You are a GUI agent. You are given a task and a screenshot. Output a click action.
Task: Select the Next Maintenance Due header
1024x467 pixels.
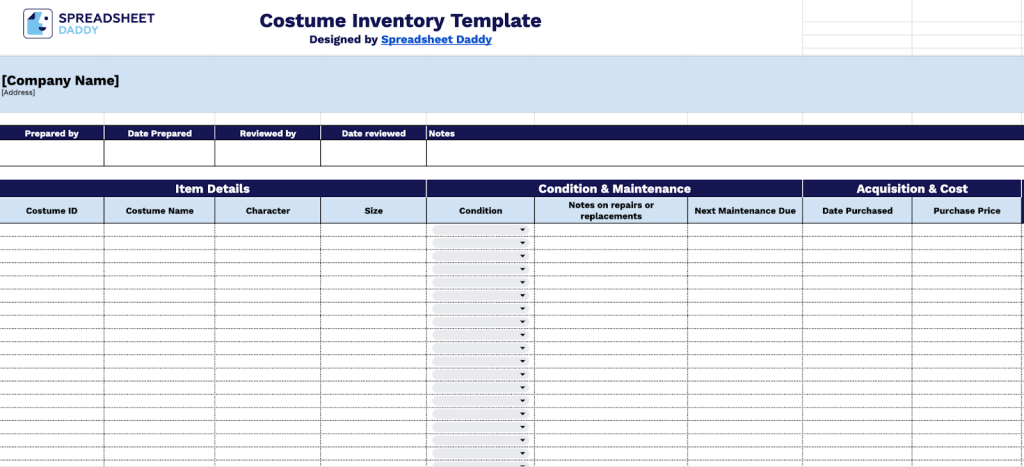(744, 211)
